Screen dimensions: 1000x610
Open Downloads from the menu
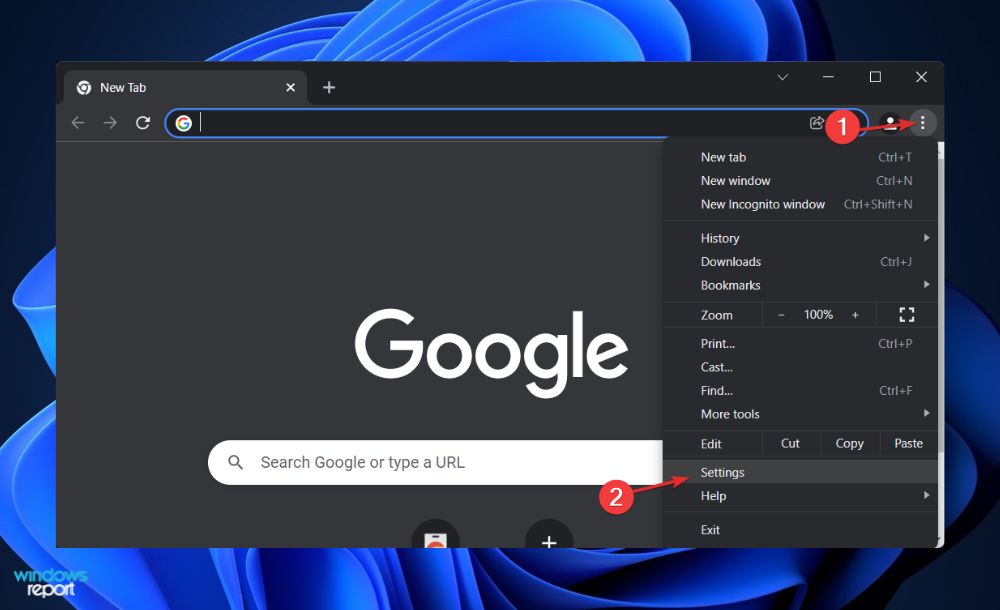point(800,262)
